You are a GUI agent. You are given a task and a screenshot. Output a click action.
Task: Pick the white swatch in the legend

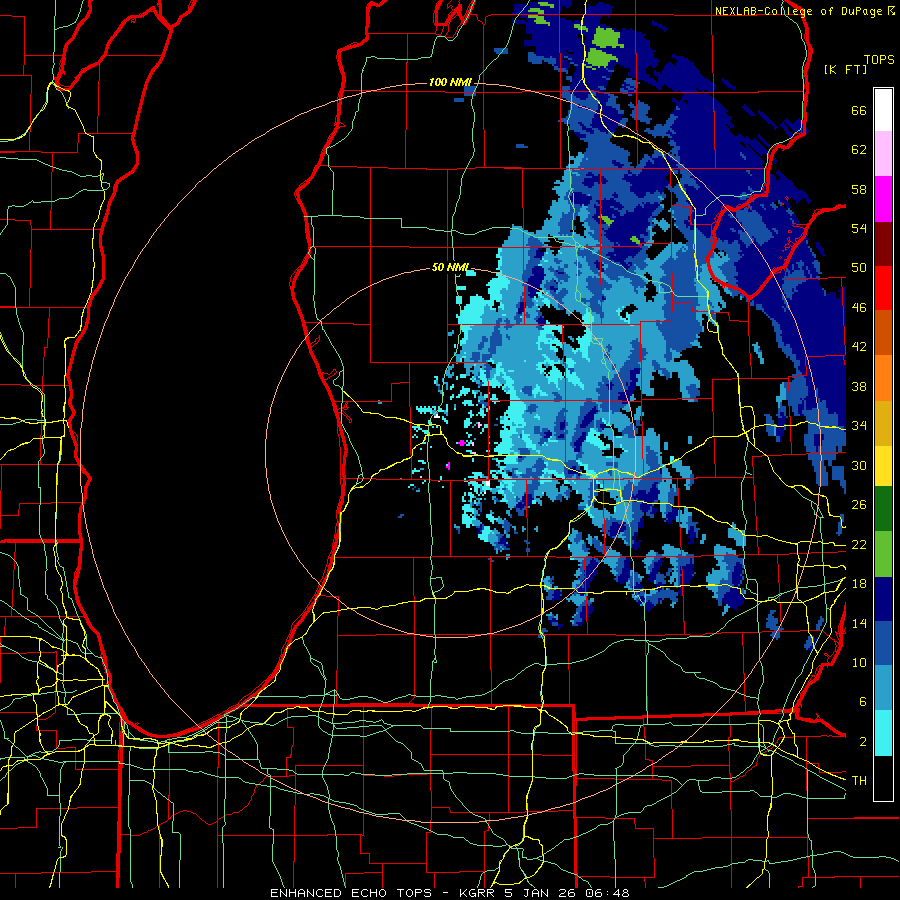(x=883, y=110)
